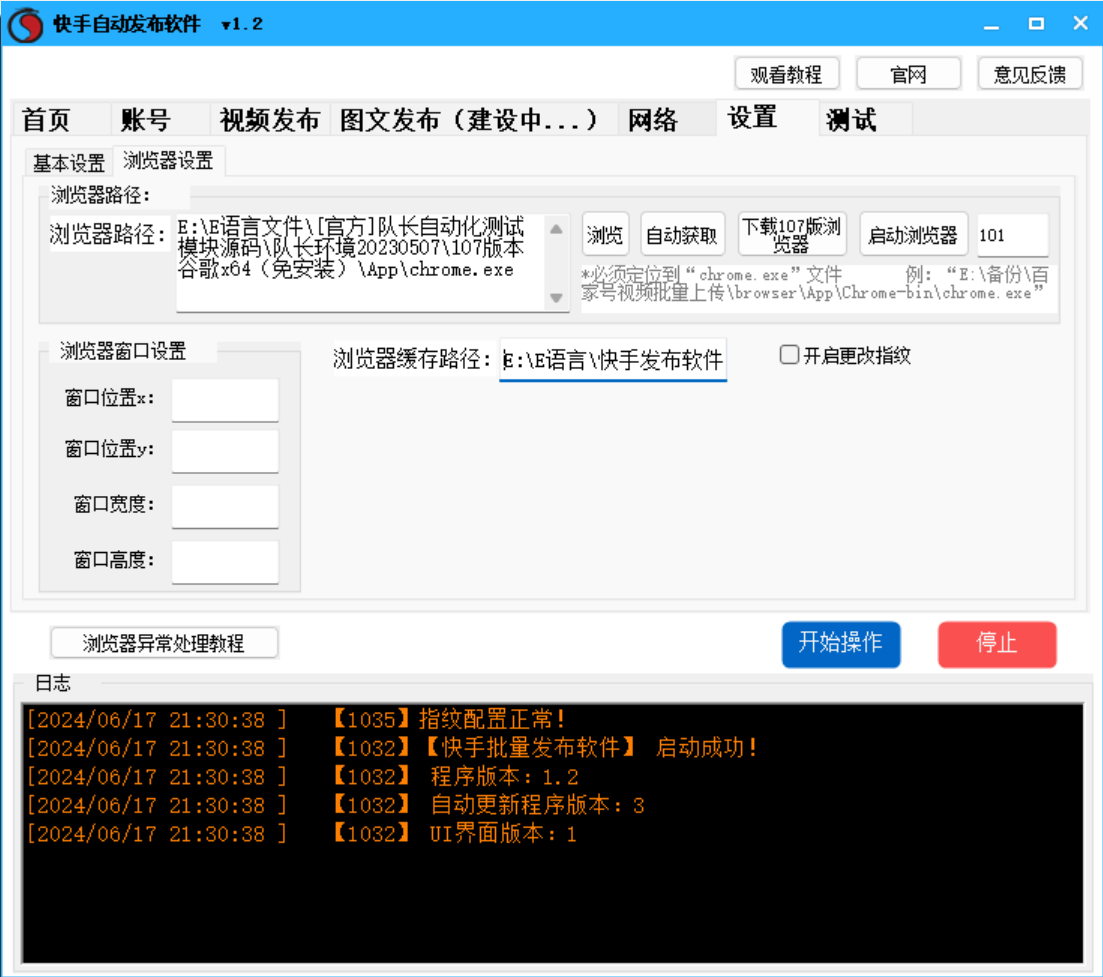Click the log line 指纹配置正常！
The width and height of the screenshot is (1103, 977).
tap(296, 719)
